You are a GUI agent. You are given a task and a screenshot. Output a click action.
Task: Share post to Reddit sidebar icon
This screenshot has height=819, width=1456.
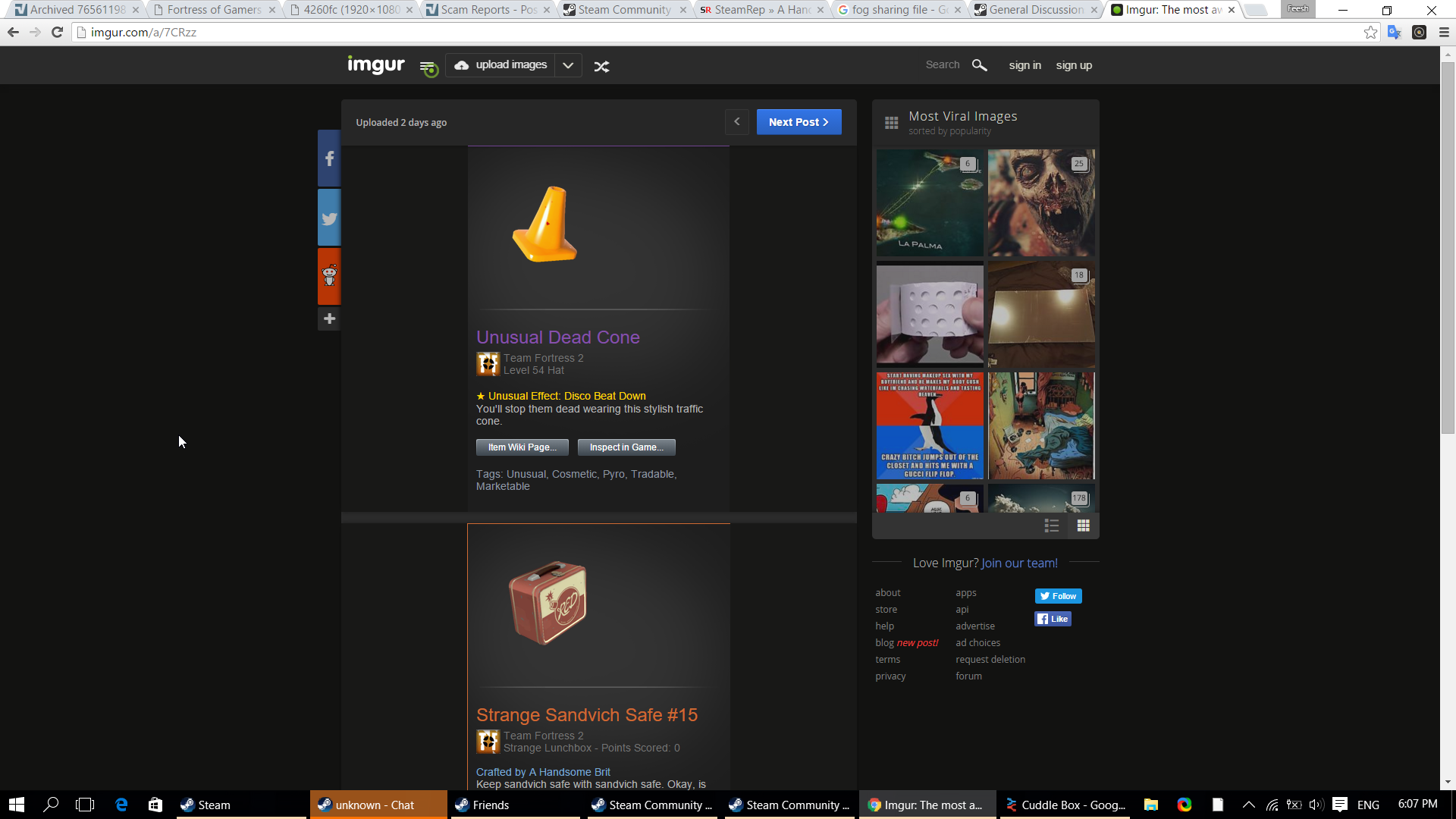coord(329,275)
